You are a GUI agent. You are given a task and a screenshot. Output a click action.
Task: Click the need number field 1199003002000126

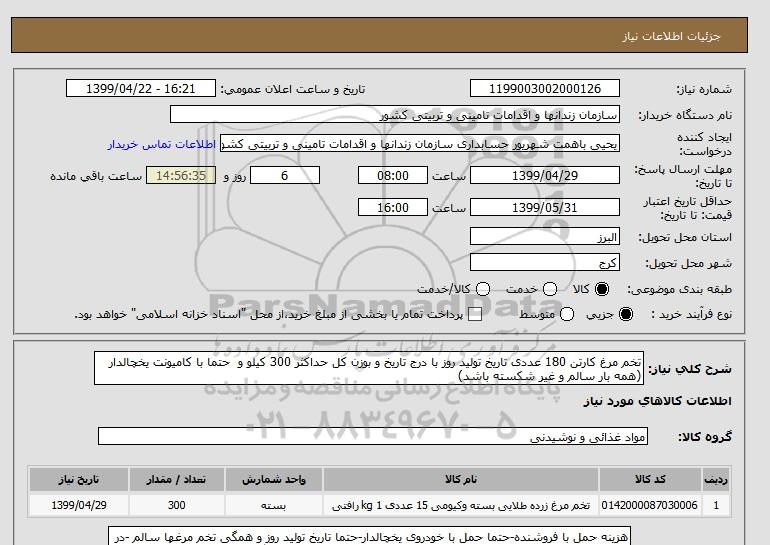point(545,88)
